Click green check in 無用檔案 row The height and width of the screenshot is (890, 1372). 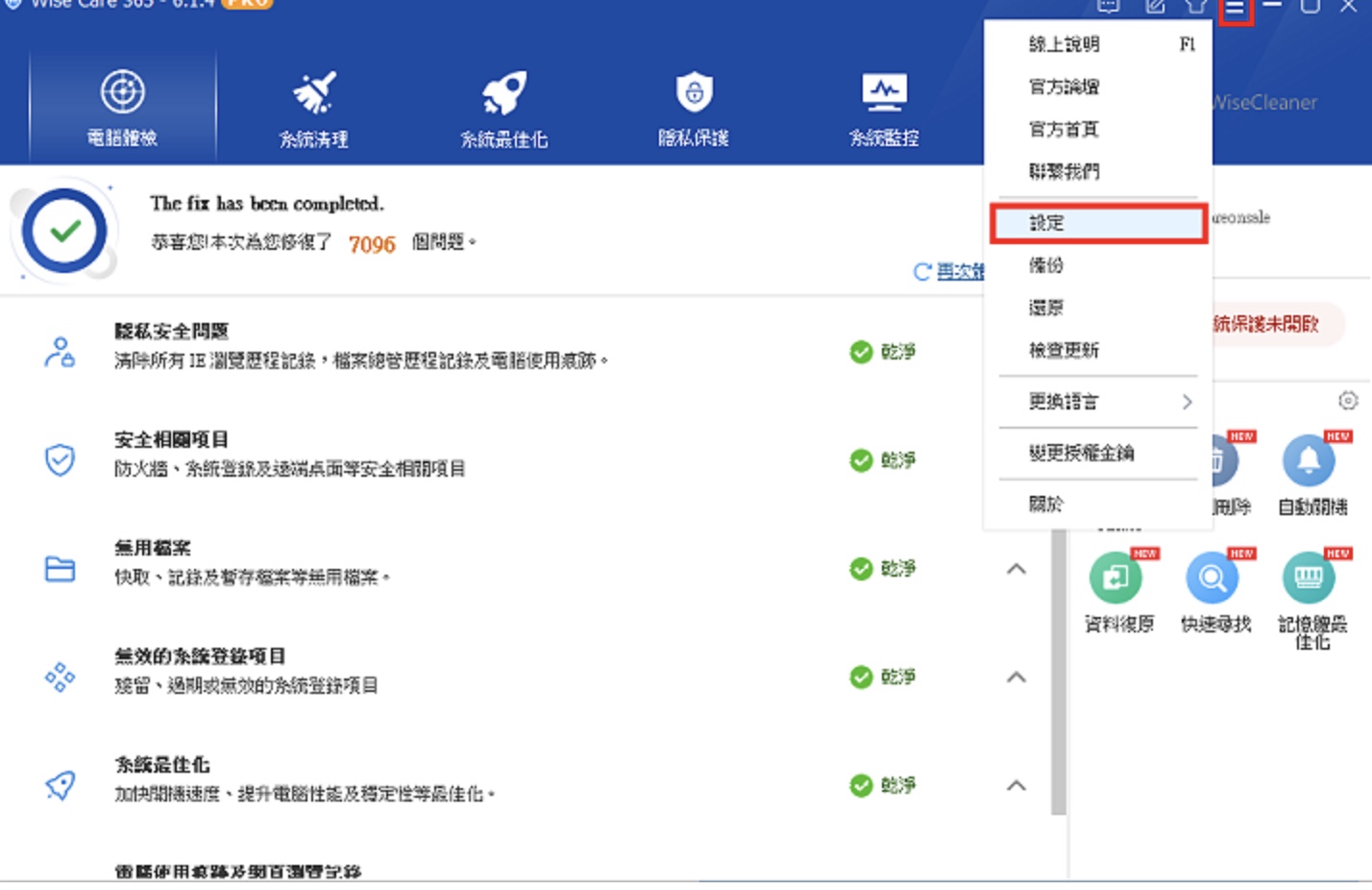(x=861, y=569)
